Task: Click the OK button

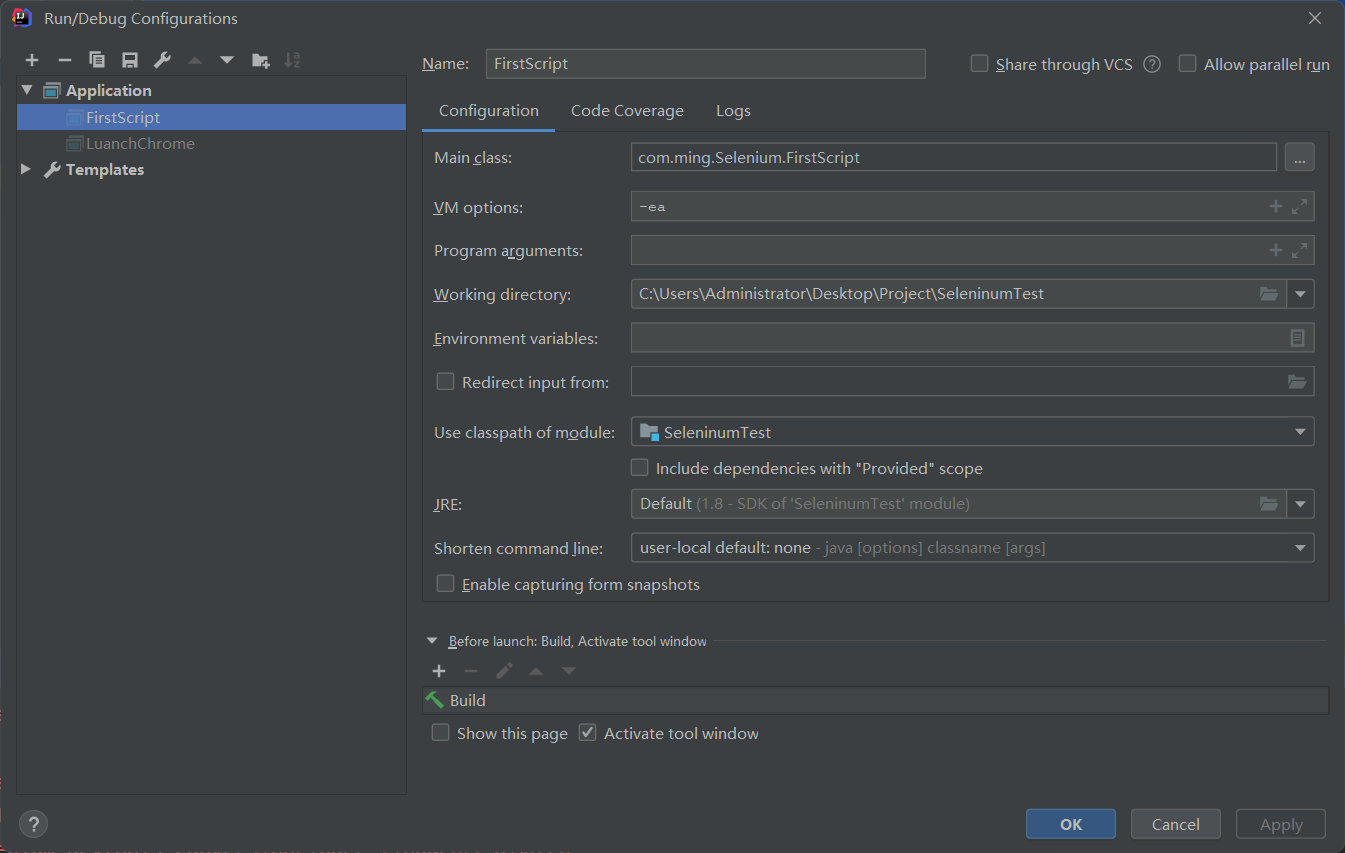Action: coord(1071,824)
